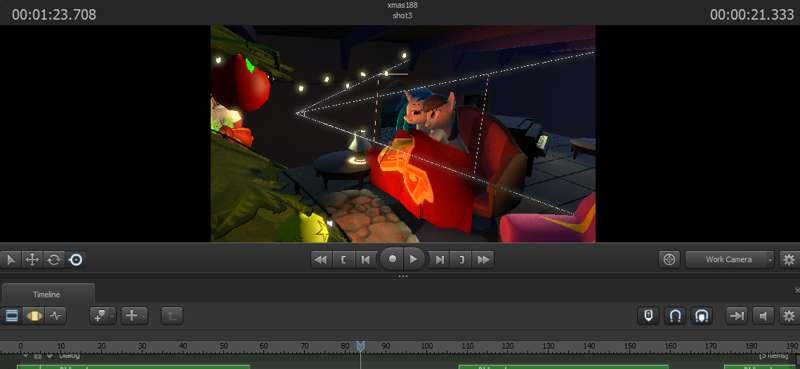This screenshot has height=369, width=800.
Task: Jump to previous clip bracket button
Action: click(343, 260)
